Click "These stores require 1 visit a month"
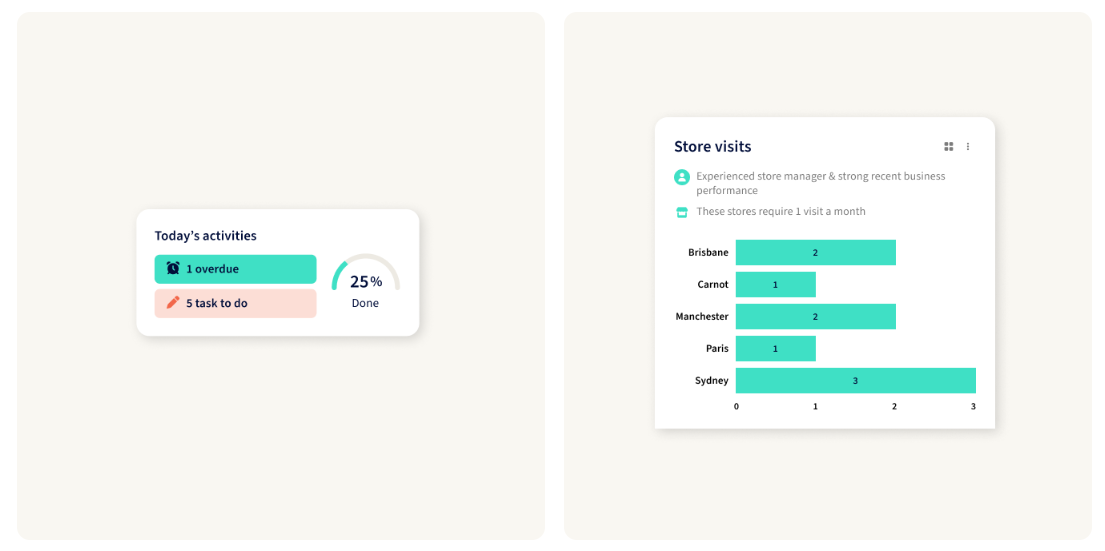The image size is (1105, 551). [781, 212]
